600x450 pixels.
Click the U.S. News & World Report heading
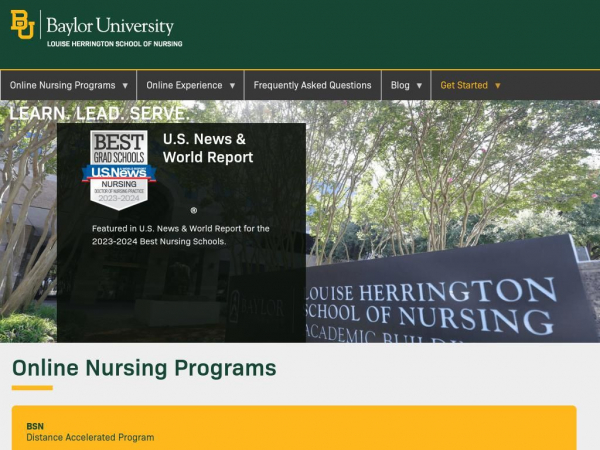point(208,148)
